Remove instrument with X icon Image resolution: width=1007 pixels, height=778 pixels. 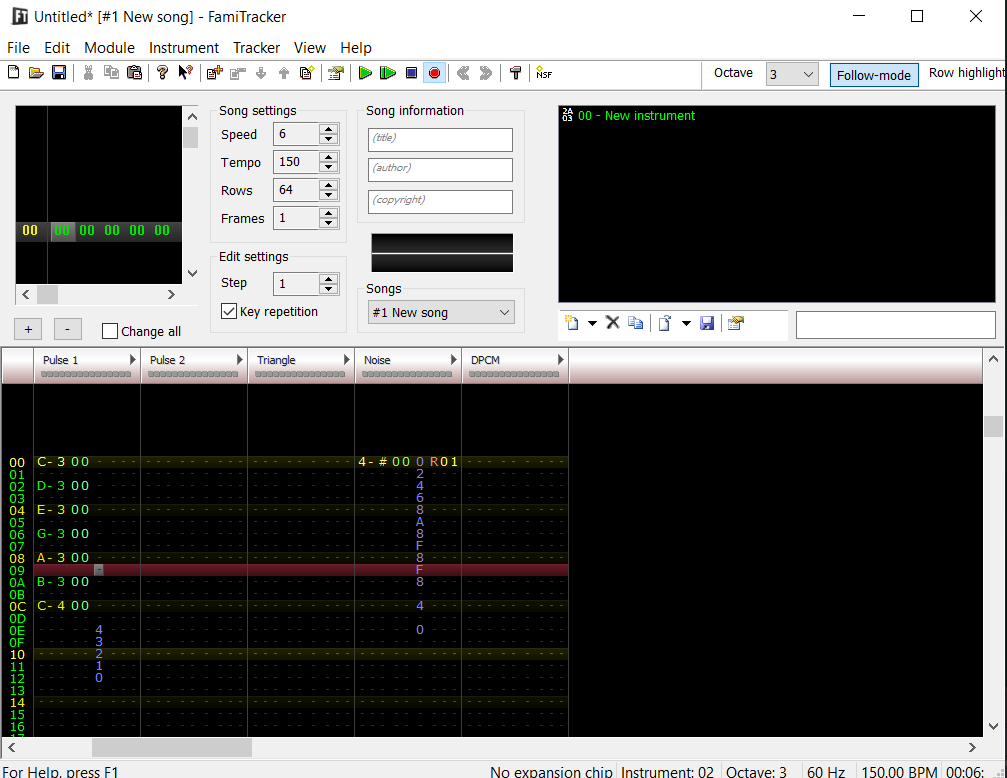613,323
